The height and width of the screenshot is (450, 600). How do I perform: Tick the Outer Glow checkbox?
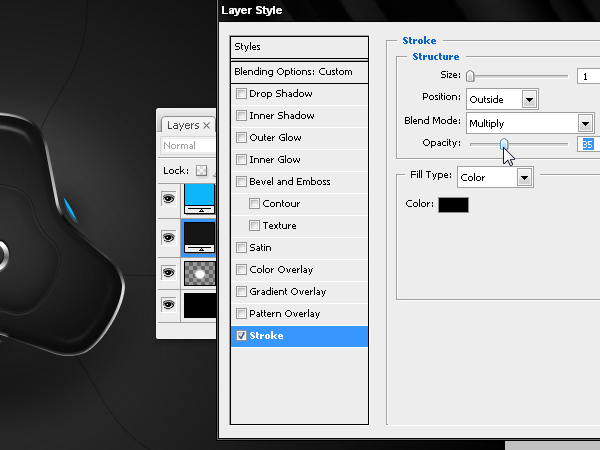pos(241,137)
